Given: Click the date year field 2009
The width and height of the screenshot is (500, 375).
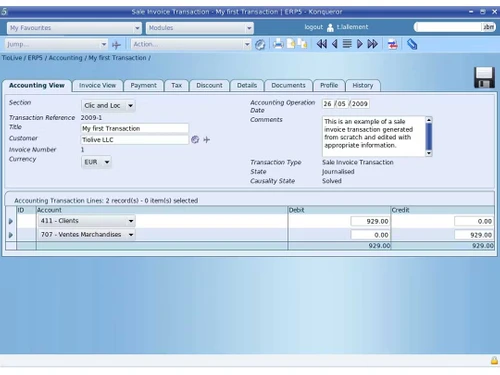Looking at the screenshot, I should coord(360,104).
